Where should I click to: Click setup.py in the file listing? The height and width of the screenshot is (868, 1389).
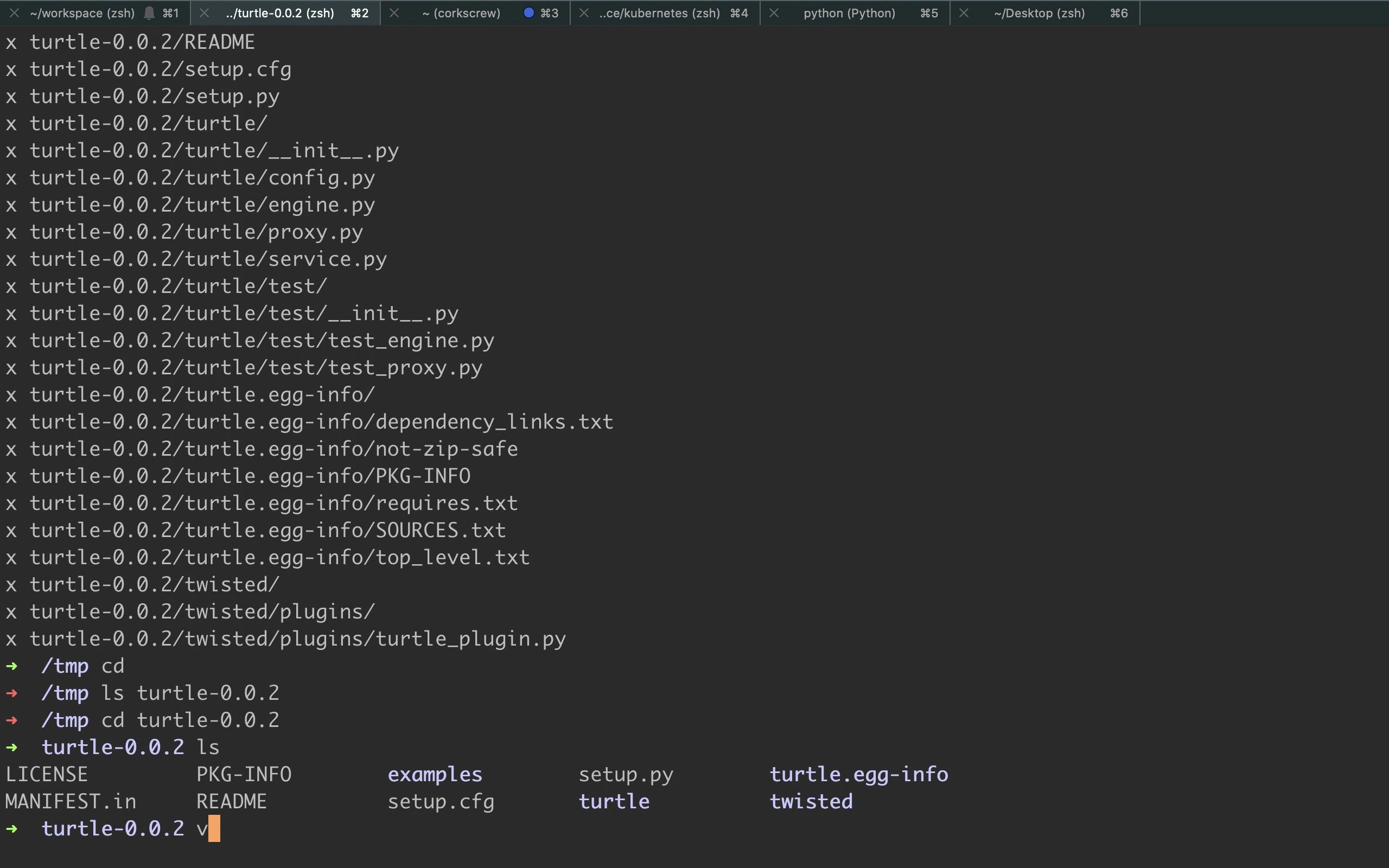pos(626,773)
